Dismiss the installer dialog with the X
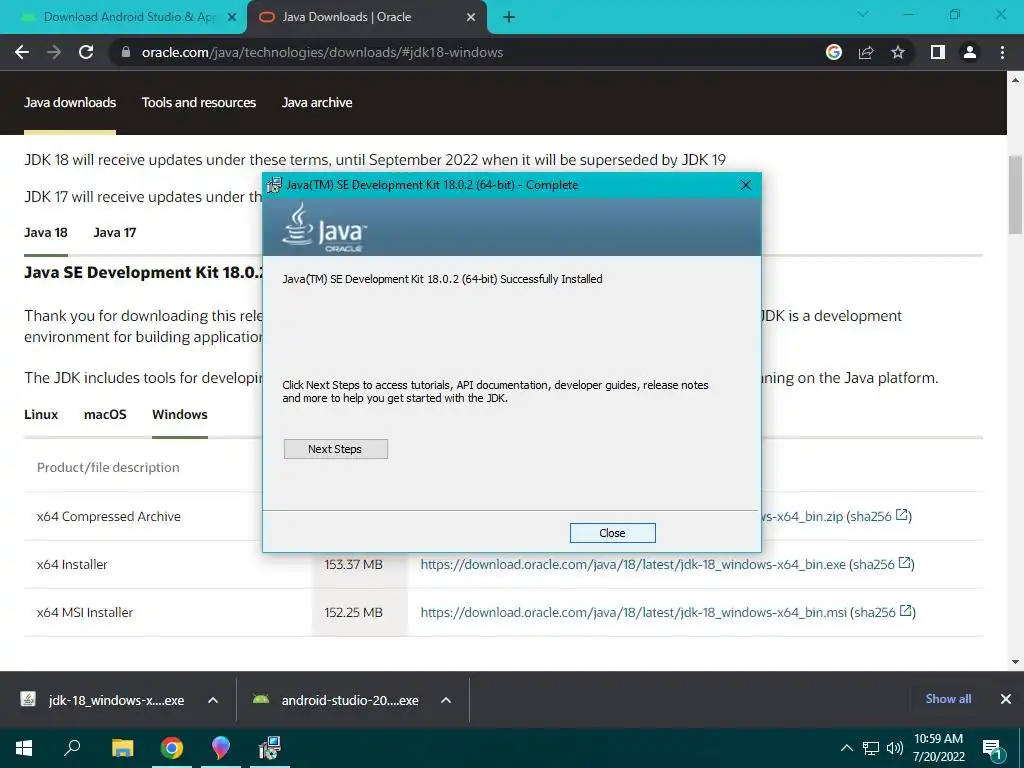The height and width of the screenshot is (768, 1024). tap(746, 185)
